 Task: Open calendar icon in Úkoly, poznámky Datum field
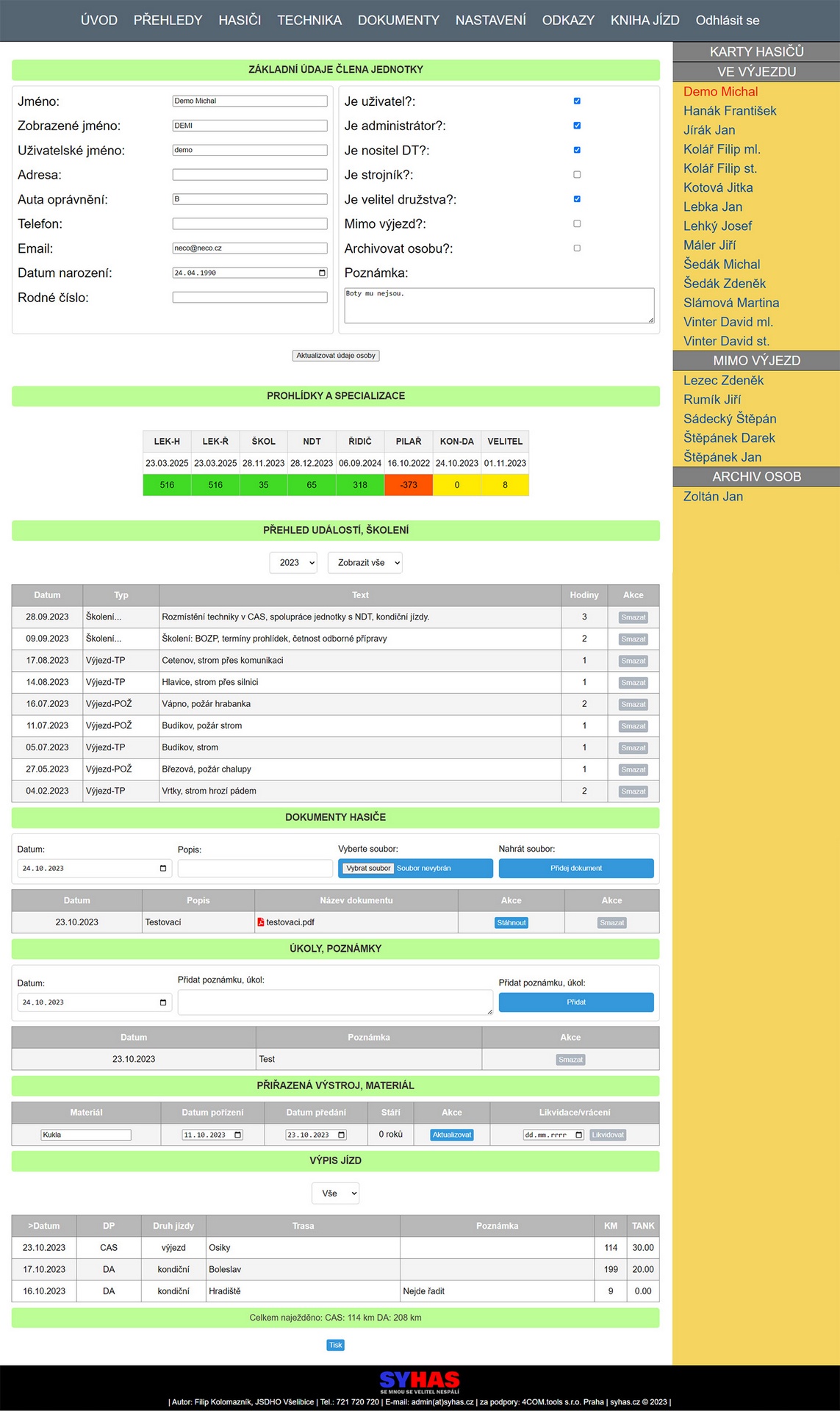coord(163,1002)
